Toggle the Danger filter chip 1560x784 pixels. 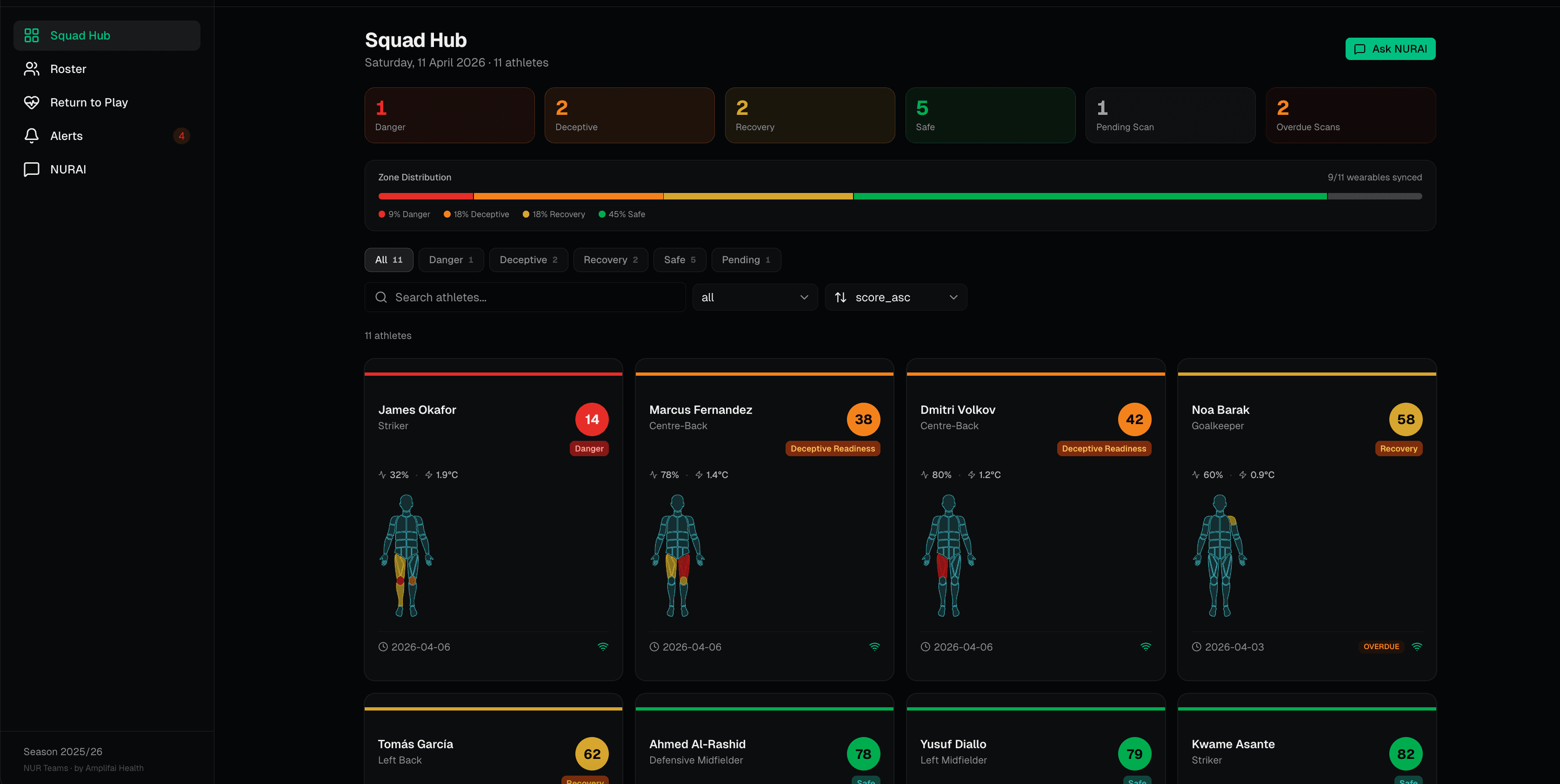[x=451, y=260]
